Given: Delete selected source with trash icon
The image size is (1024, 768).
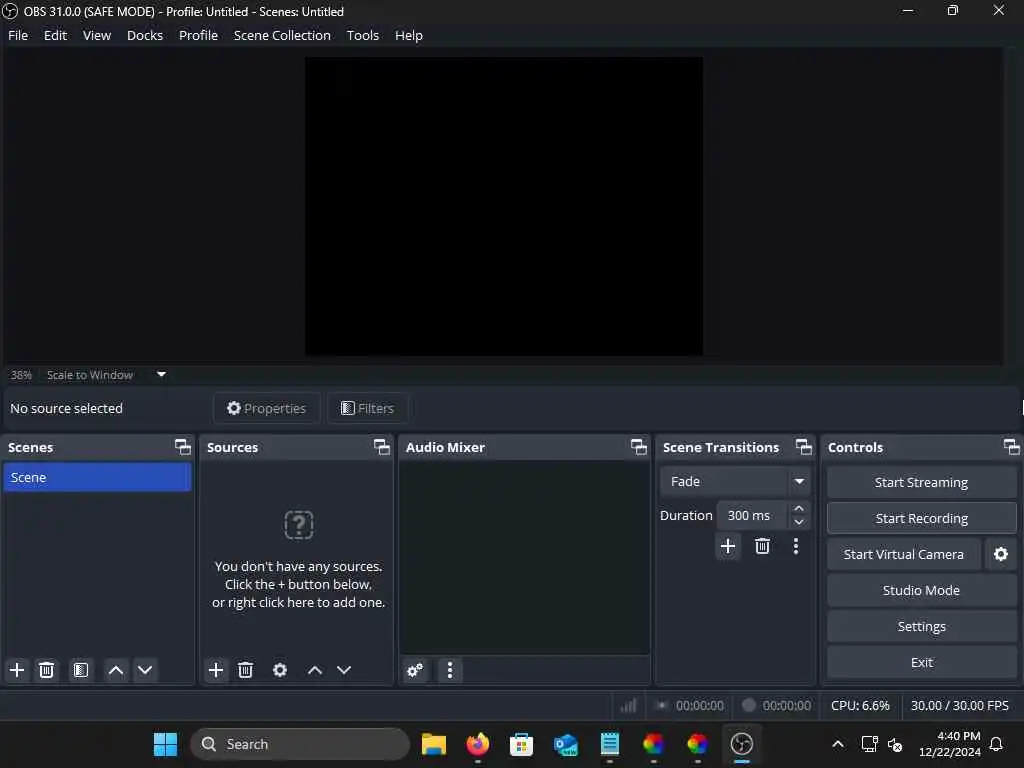Looking at the screenshot, I should coord(246,670).
